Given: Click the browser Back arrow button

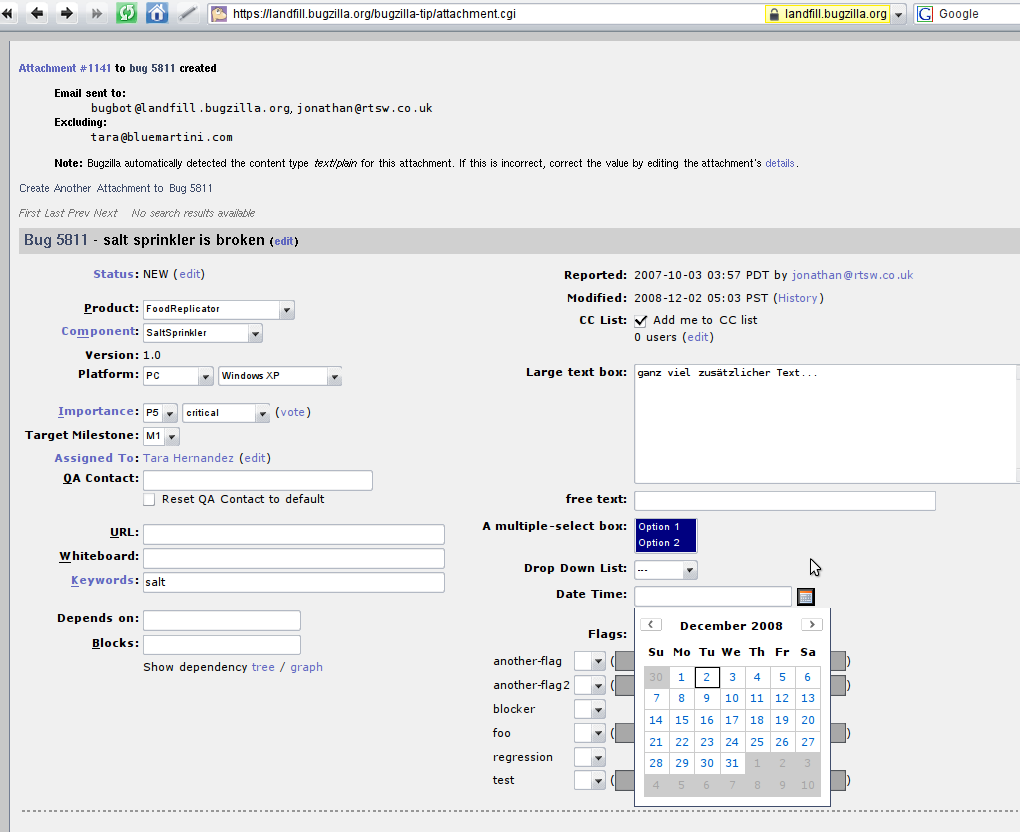Looking at the screenshot, I should tap(38, 13).
